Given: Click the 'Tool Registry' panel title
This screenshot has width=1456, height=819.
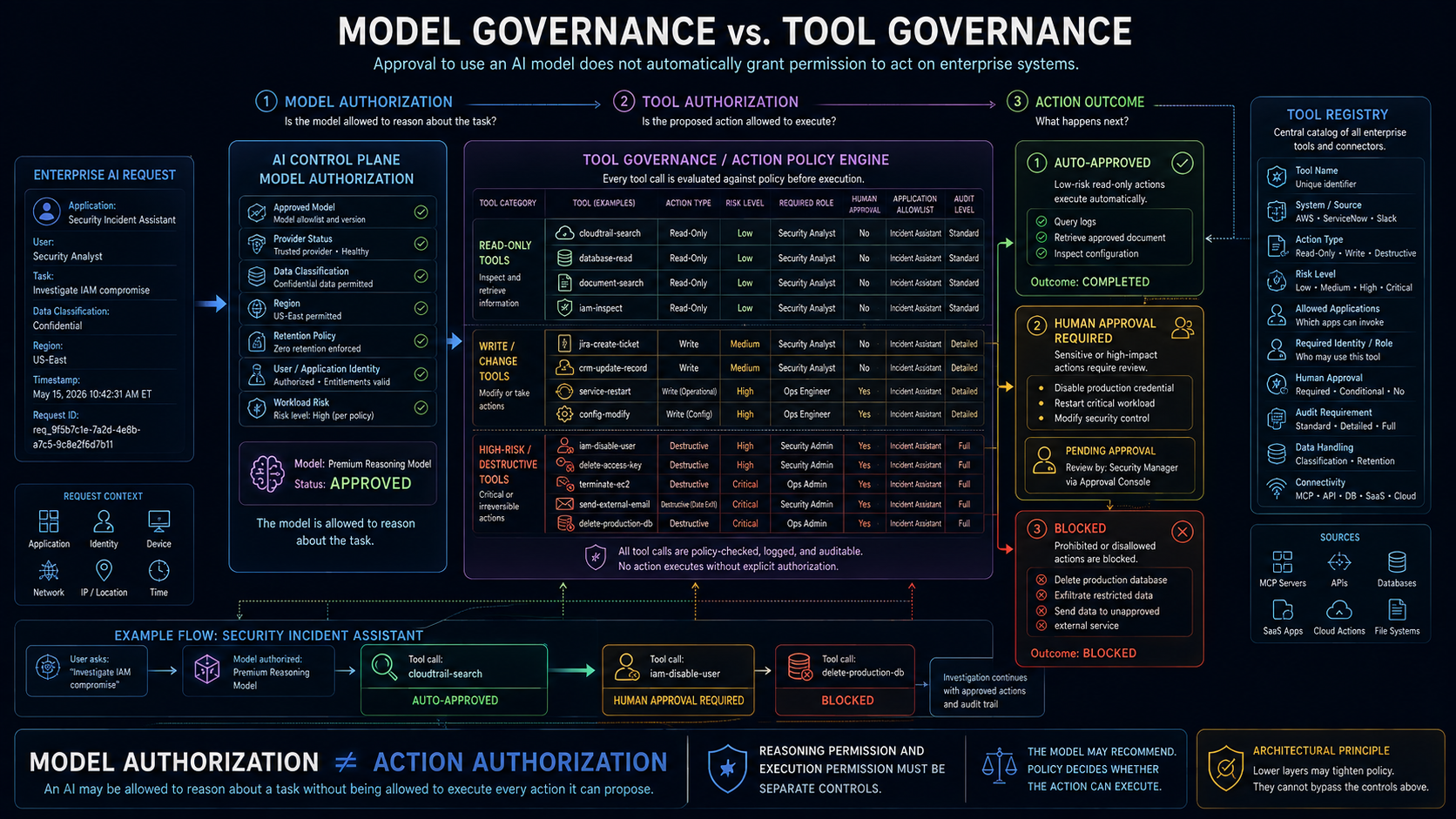Looking at the screenshot, I should click(x=1338, y=115).
